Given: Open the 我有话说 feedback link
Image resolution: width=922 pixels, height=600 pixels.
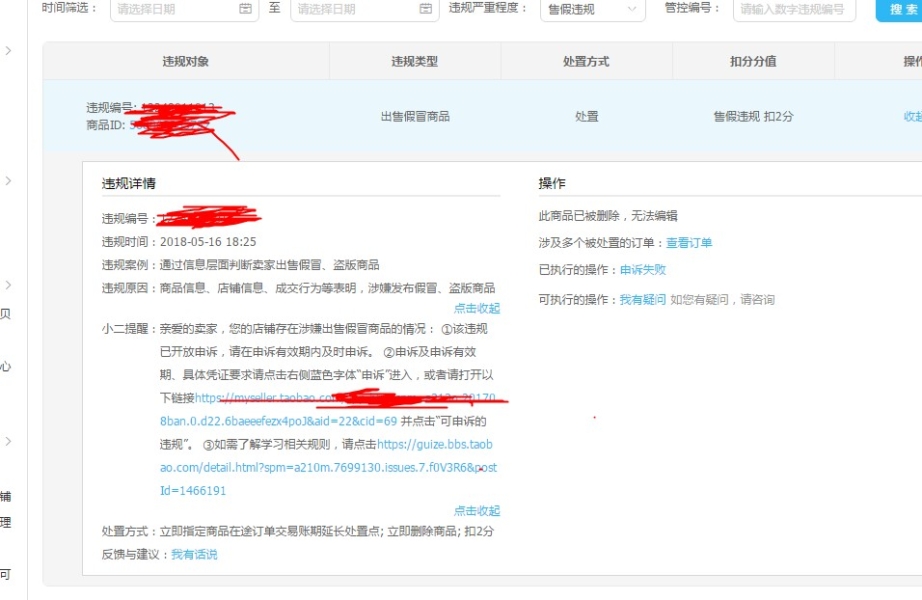Looking at the screenshot, I should (x=193, y=554).
